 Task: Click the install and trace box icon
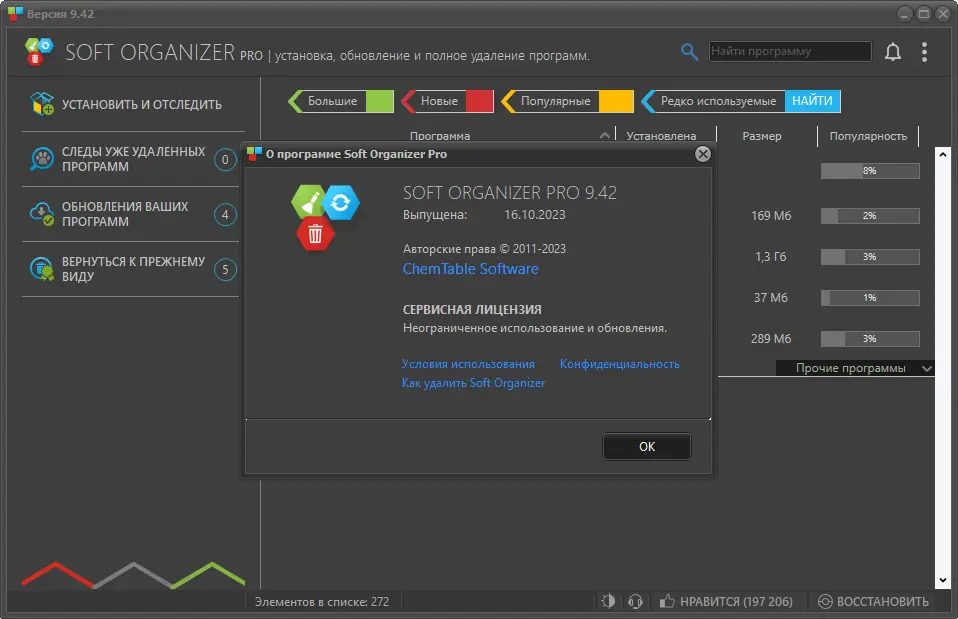42,104
